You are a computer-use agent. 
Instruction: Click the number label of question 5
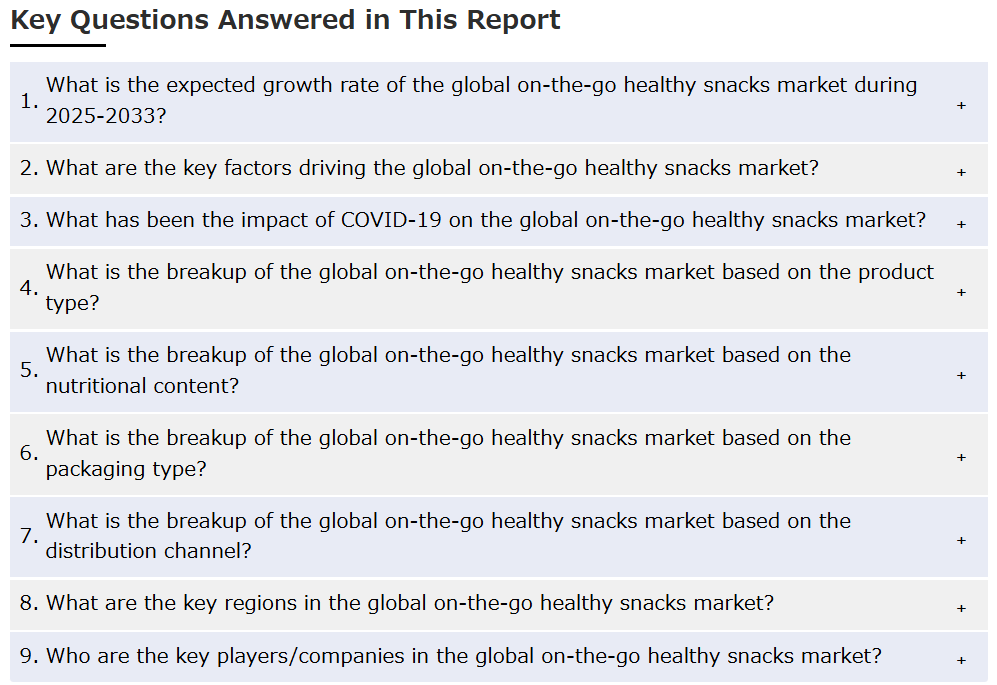point(29,370)
